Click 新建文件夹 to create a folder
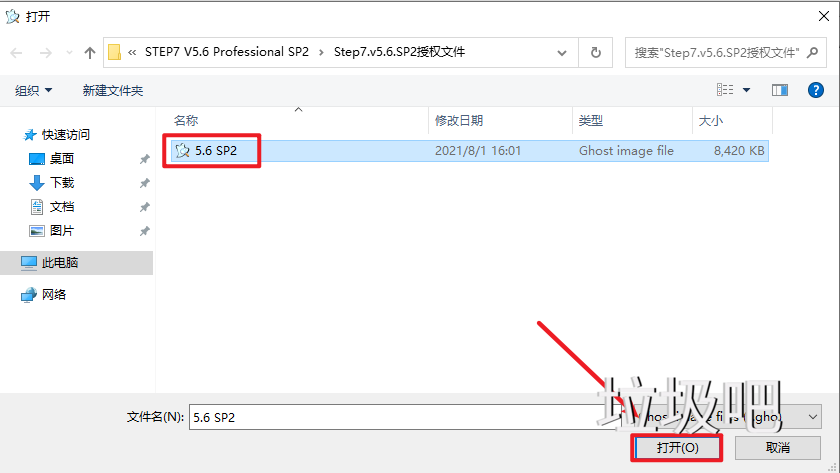Viewport: 840px width, 473px height. [x=112, y=90]
